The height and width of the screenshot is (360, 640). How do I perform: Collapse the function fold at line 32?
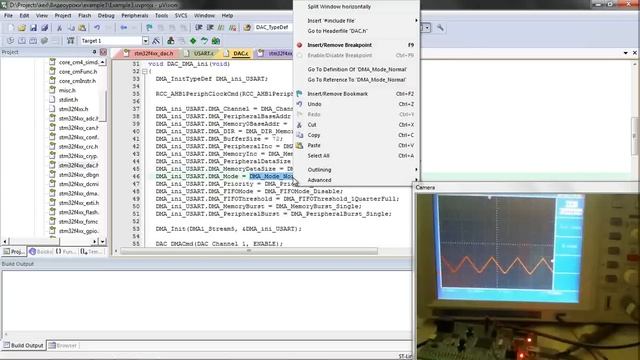pos(144,71)
